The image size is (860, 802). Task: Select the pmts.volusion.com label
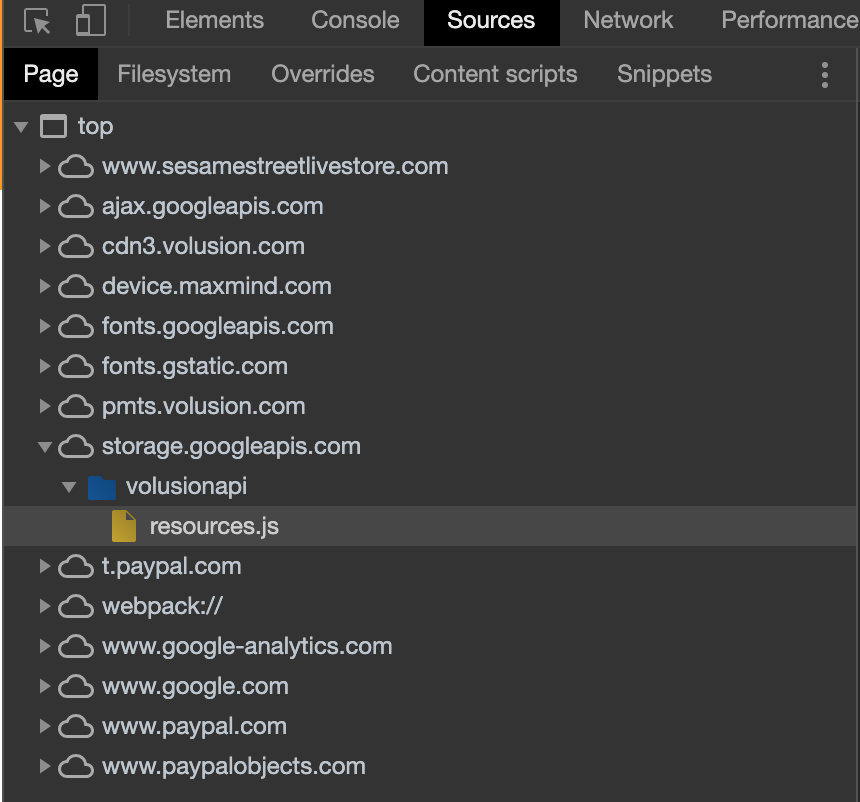click(203, 406)
